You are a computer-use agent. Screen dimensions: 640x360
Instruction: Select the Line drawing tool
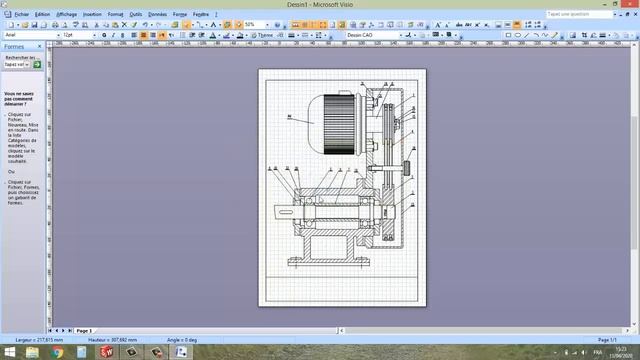click(x=527, y=35)
